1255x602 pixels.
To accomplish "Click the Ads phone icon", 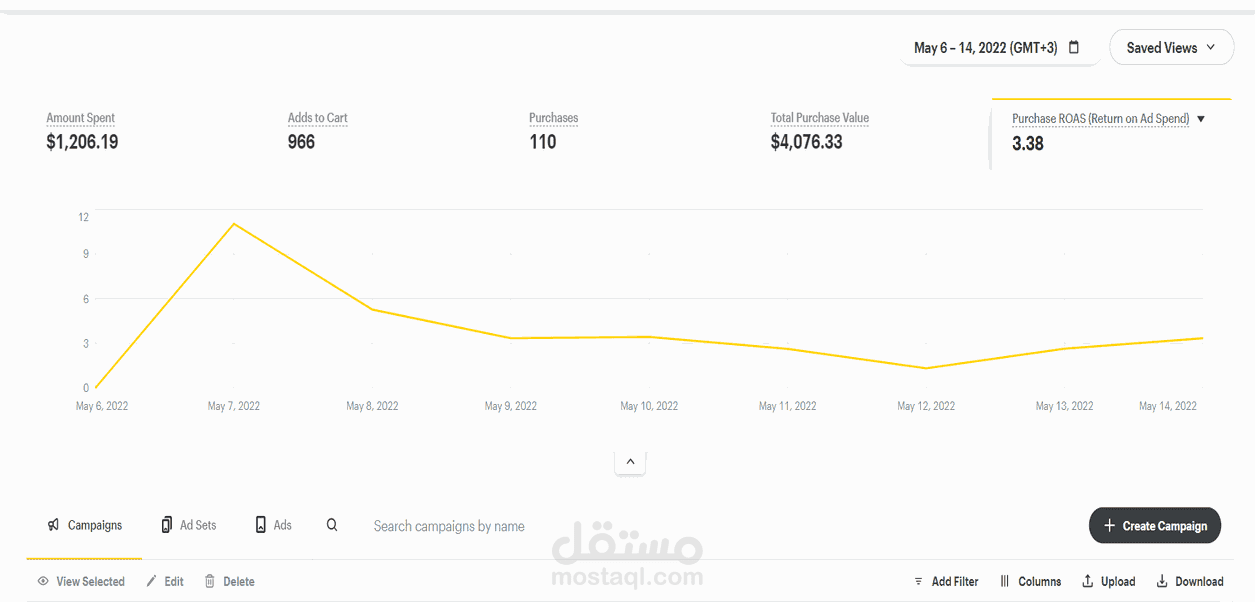I will (x=261, y=524).
